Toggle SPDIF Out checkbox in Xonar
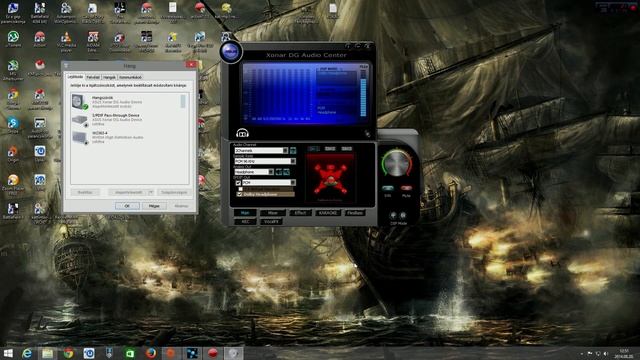The width and height of the screenshot is (640, 360). tap(238, 183)
